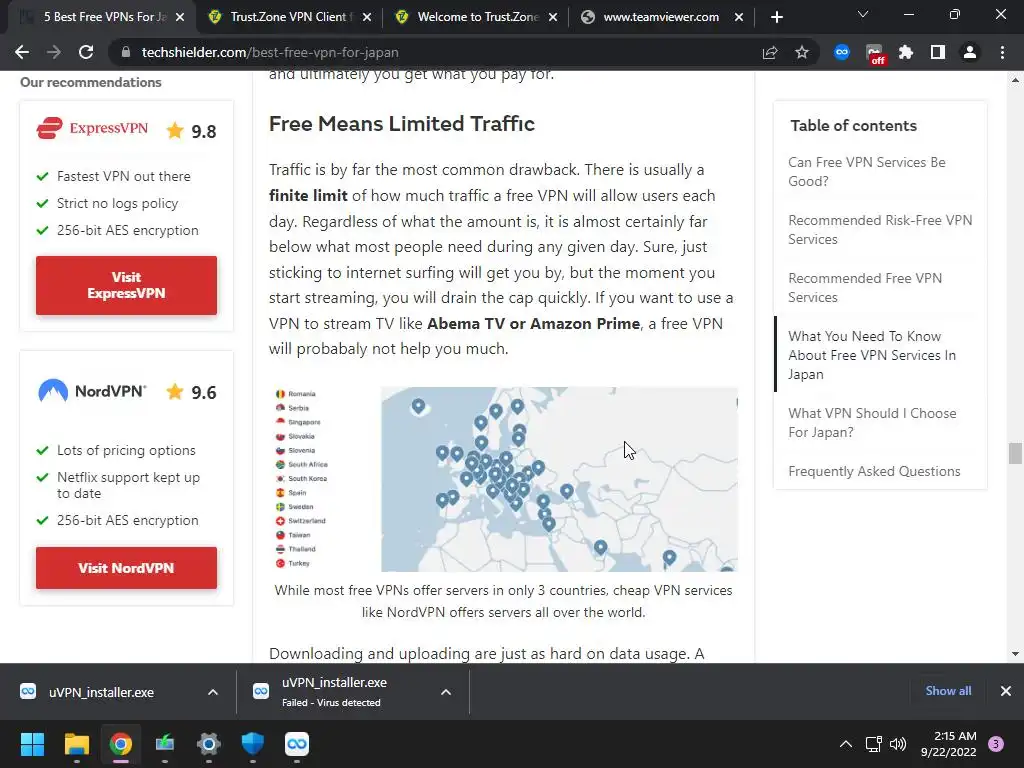Open Frequently Asked Questions link
Screen dimensions: 1024x768
tap(874, 472)
